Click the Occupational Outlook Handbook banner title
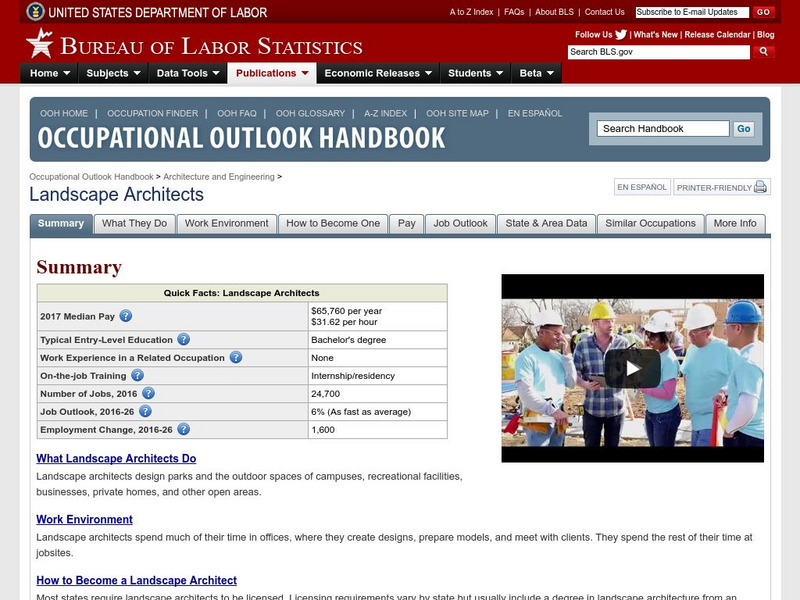Screen dimensions: 800x600 [241, 138]
